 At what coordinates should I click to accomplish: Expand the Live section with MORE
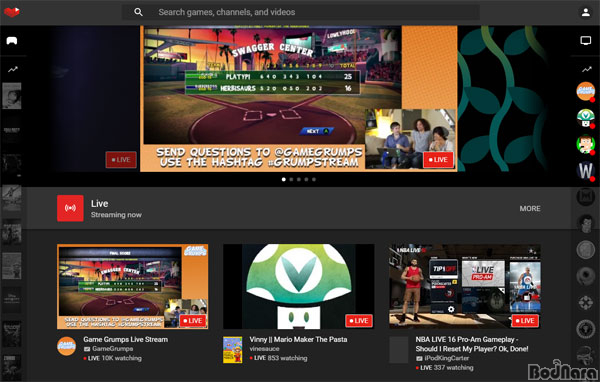click(x=530, y=209)
